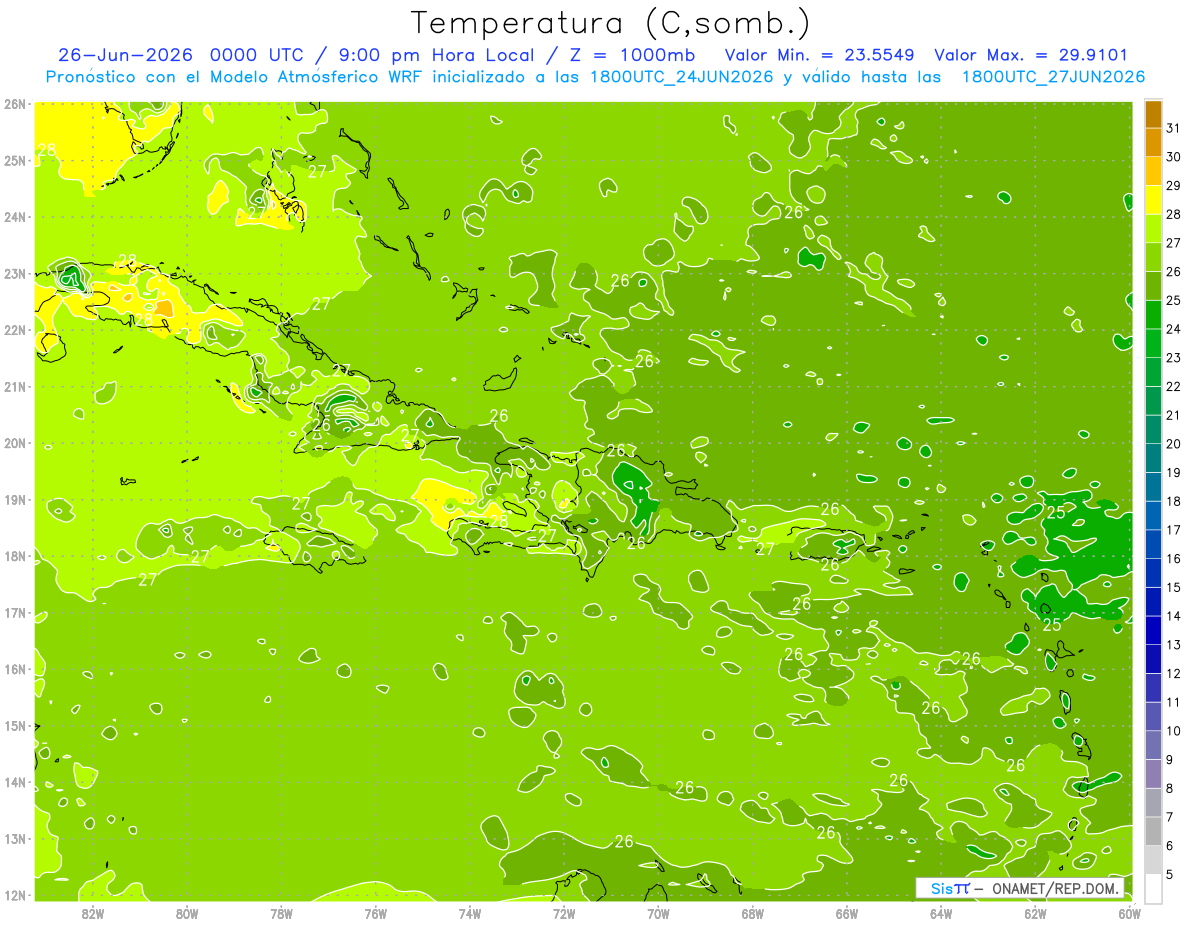Click the '20' label on the color scale

pyautogui.click(x=1173, y=444)
